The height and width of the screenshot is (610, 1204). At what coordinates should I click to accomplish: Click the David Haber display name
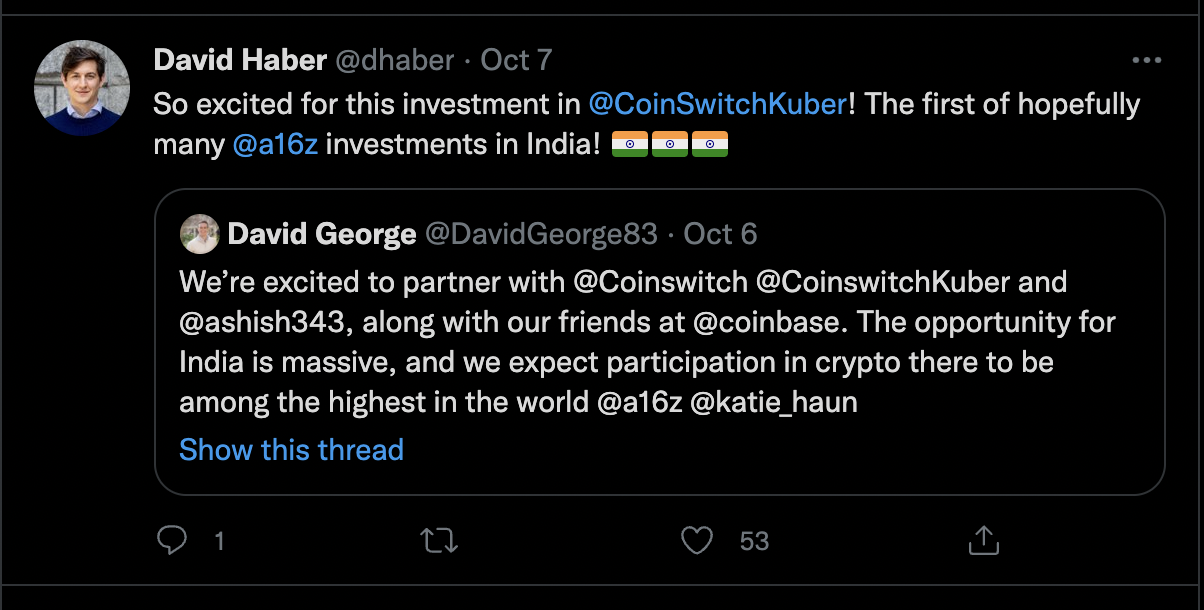point(240,60)
